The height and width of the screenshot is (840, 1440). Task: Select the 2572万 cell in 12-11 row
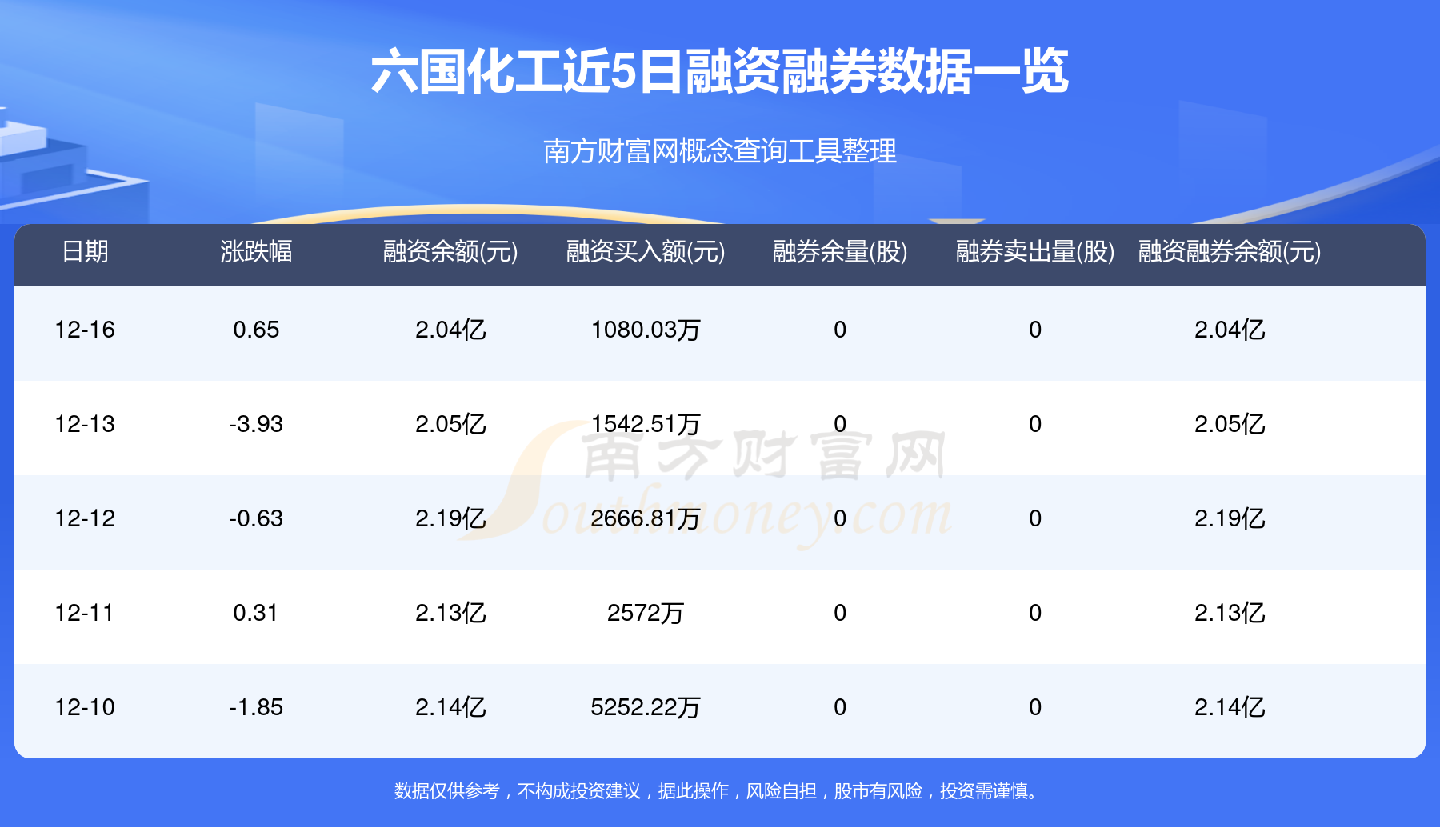(646, 613)
